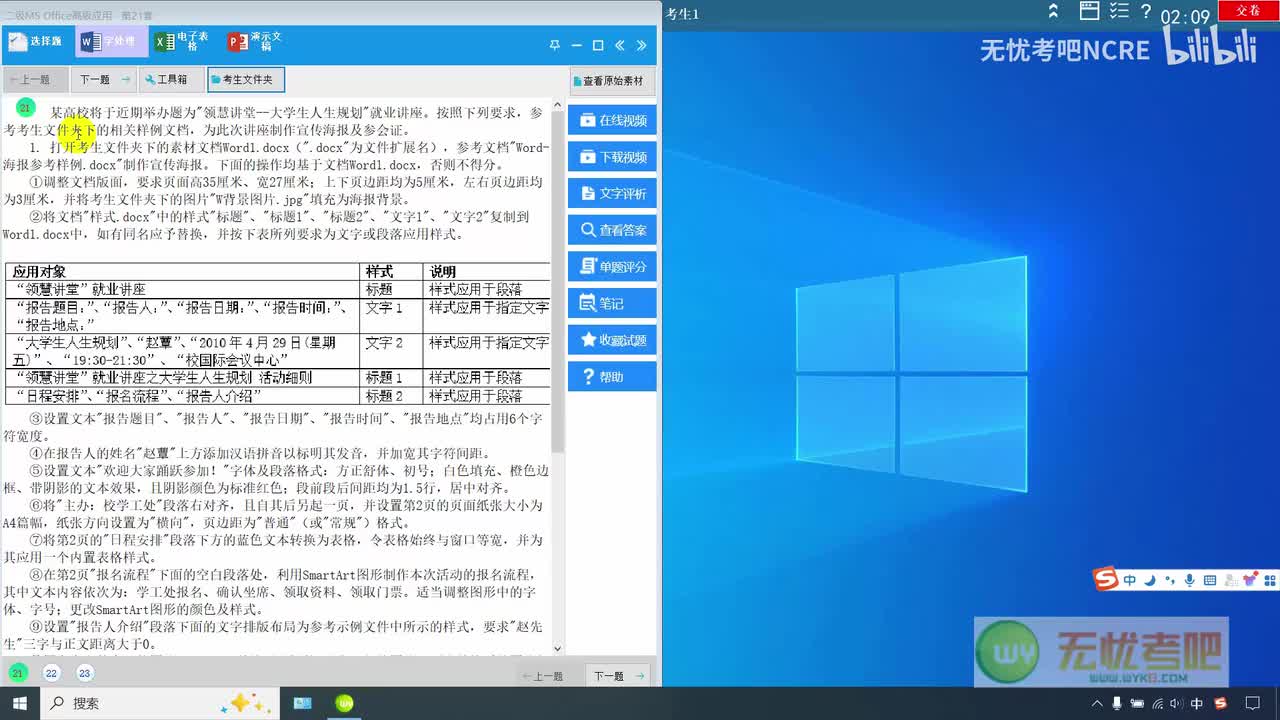Click the taskbar 搜索 search box
Screen dimensions: 1280x720
click(x=160, y=703)
